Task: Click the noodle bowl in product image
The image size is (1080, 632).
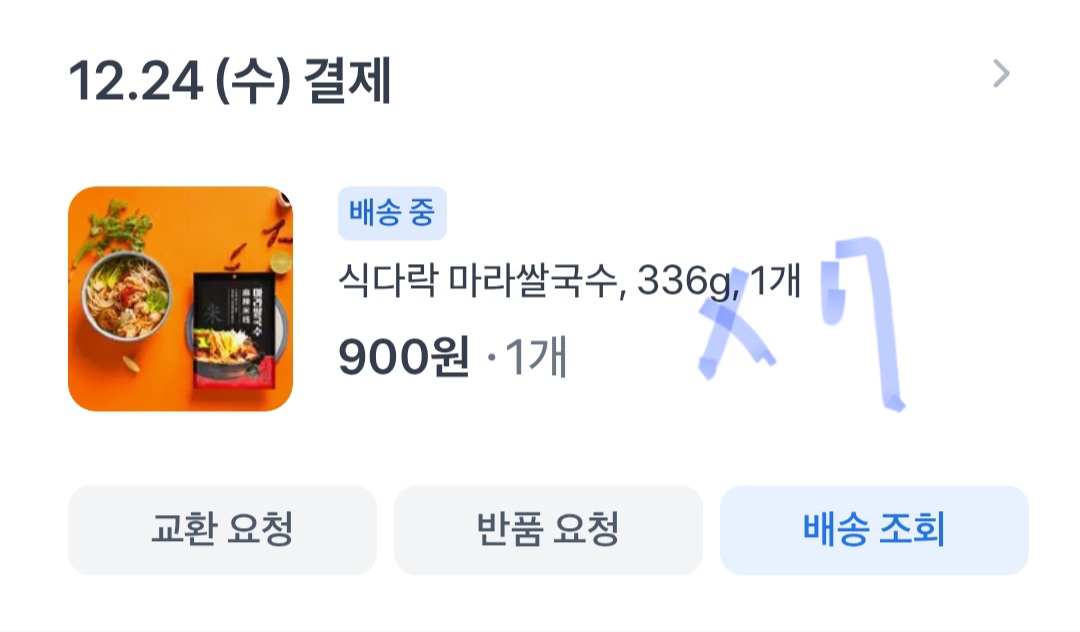Action: click(x=127, y=297)
